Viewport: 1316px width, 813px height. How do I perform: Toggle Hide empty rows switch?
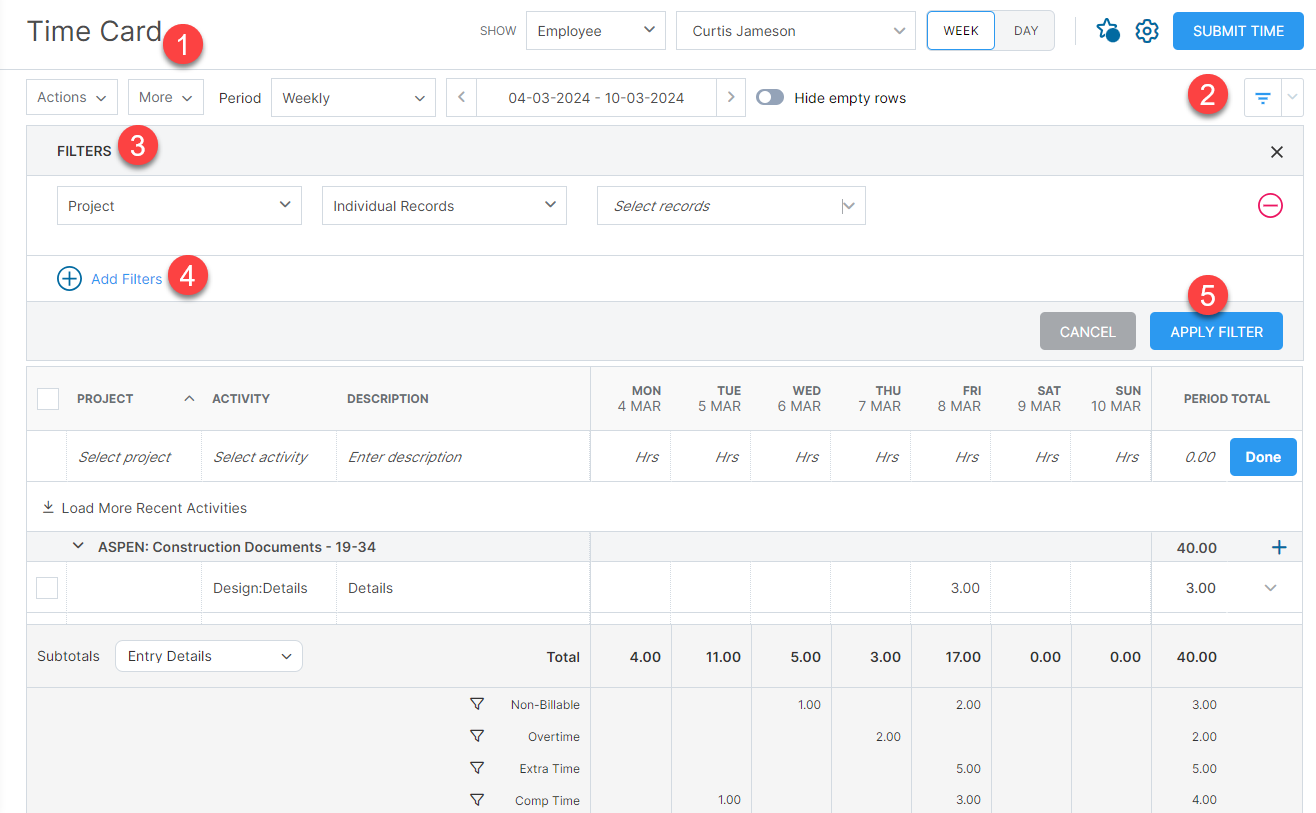click(x=770, y=98)
